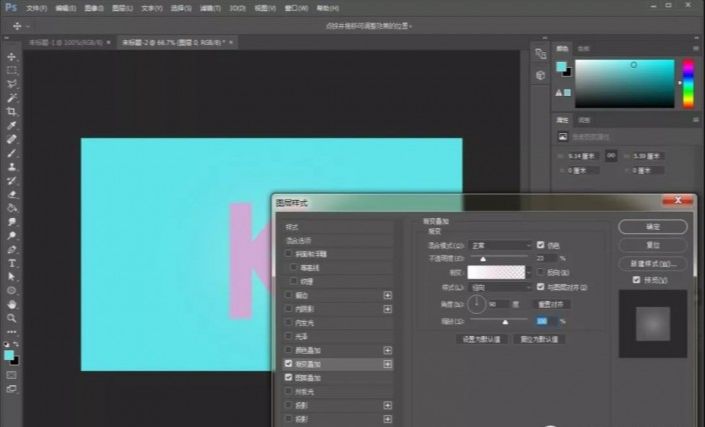Screen dimensions: 705x427
Task: Open the Move tool preset picker arrow
Action: click(x=28, y=27)
